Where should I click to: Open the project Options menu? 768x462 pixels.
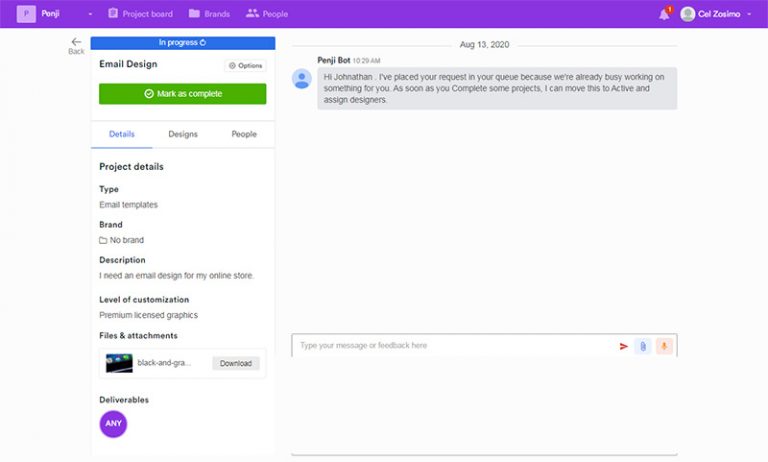pyautogui.click(x=245, y=65)
